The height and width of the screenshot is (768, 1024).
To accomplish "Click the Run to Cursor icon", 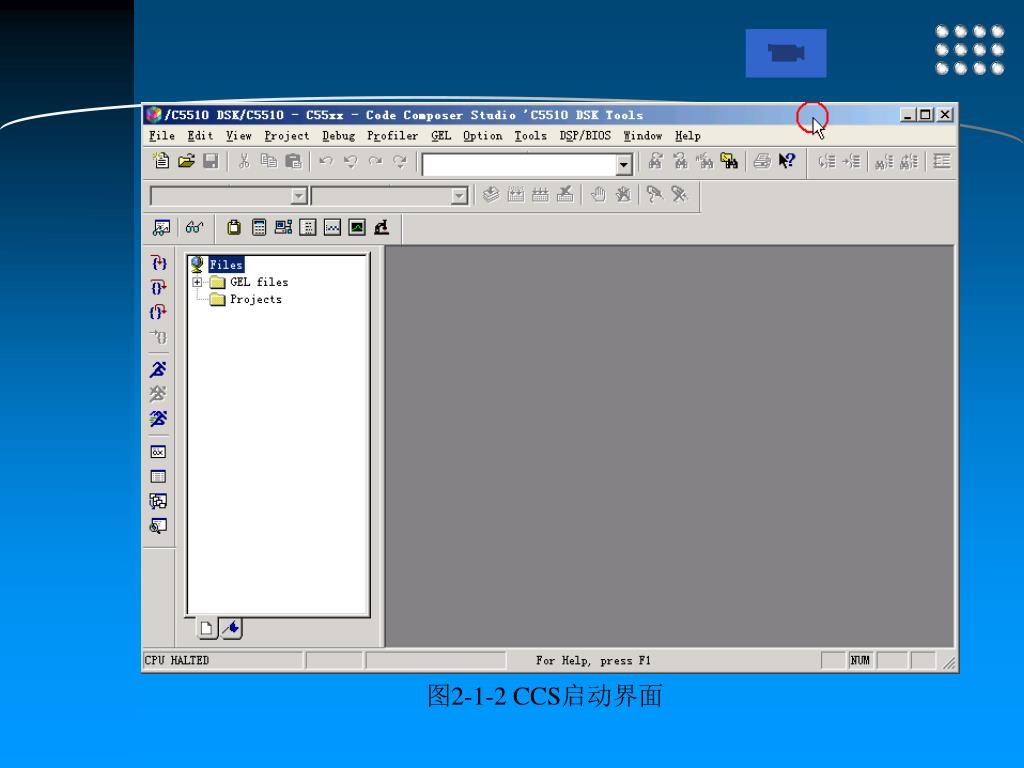I will pos(158,337).
